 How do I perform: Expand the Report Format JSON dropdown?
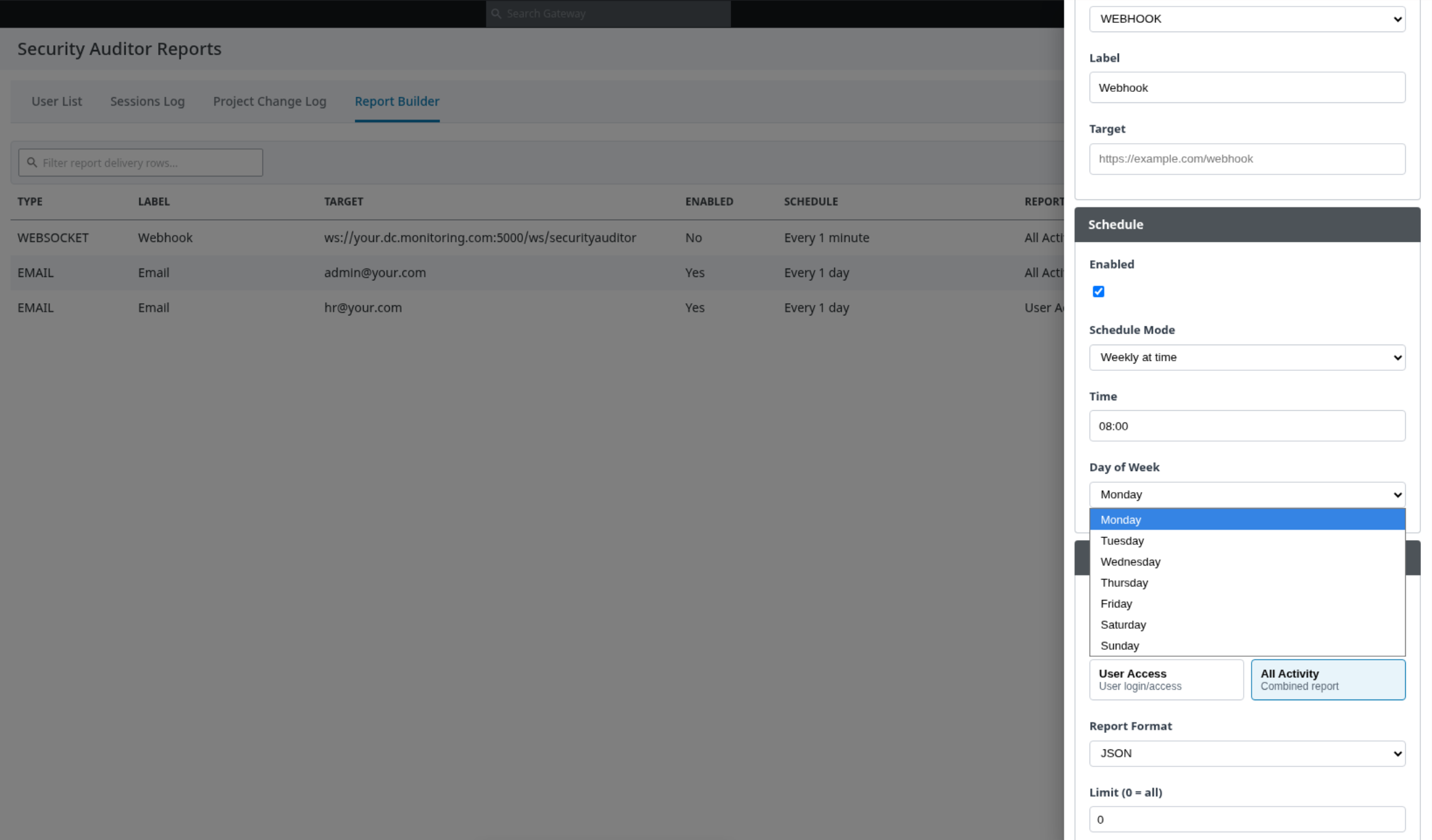tap(1247, 753)
